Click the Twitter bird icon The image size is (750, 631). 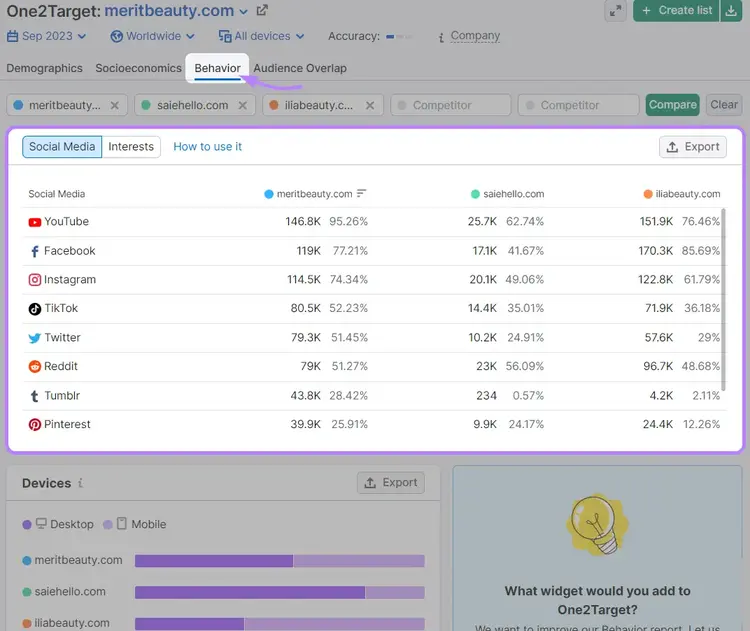[x=34, y=338]
